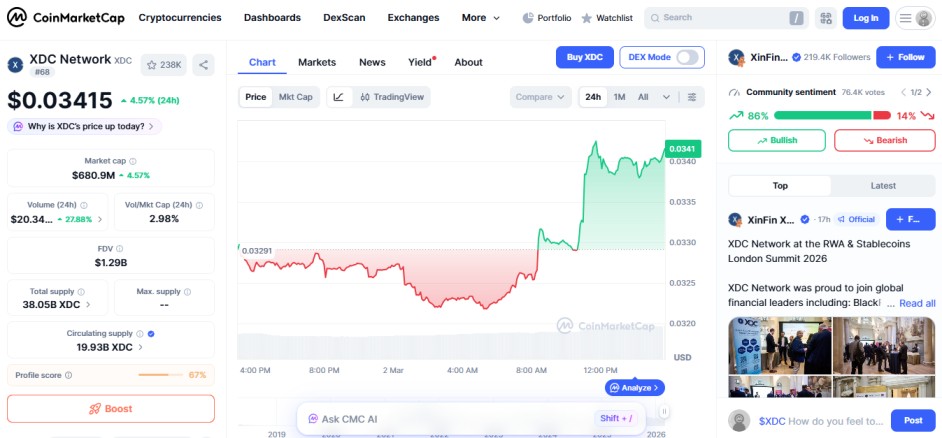This screenshot has width=942, height=438.
Task: Go to next Community sentiment page arrow
Action: [929, 92]
